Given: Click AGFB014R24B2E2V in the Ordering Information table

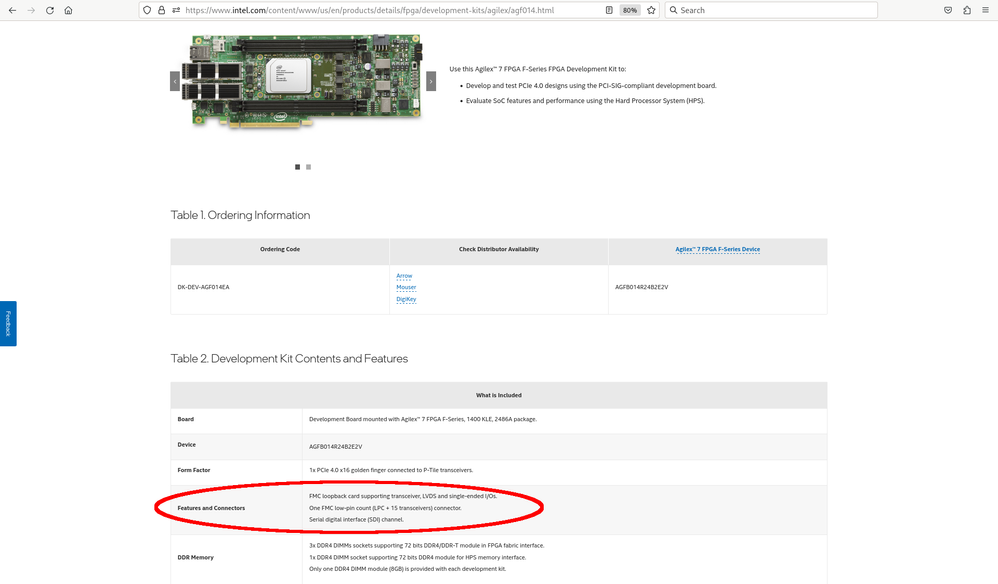Looking at the screenshot, I should tap(642, 288).
